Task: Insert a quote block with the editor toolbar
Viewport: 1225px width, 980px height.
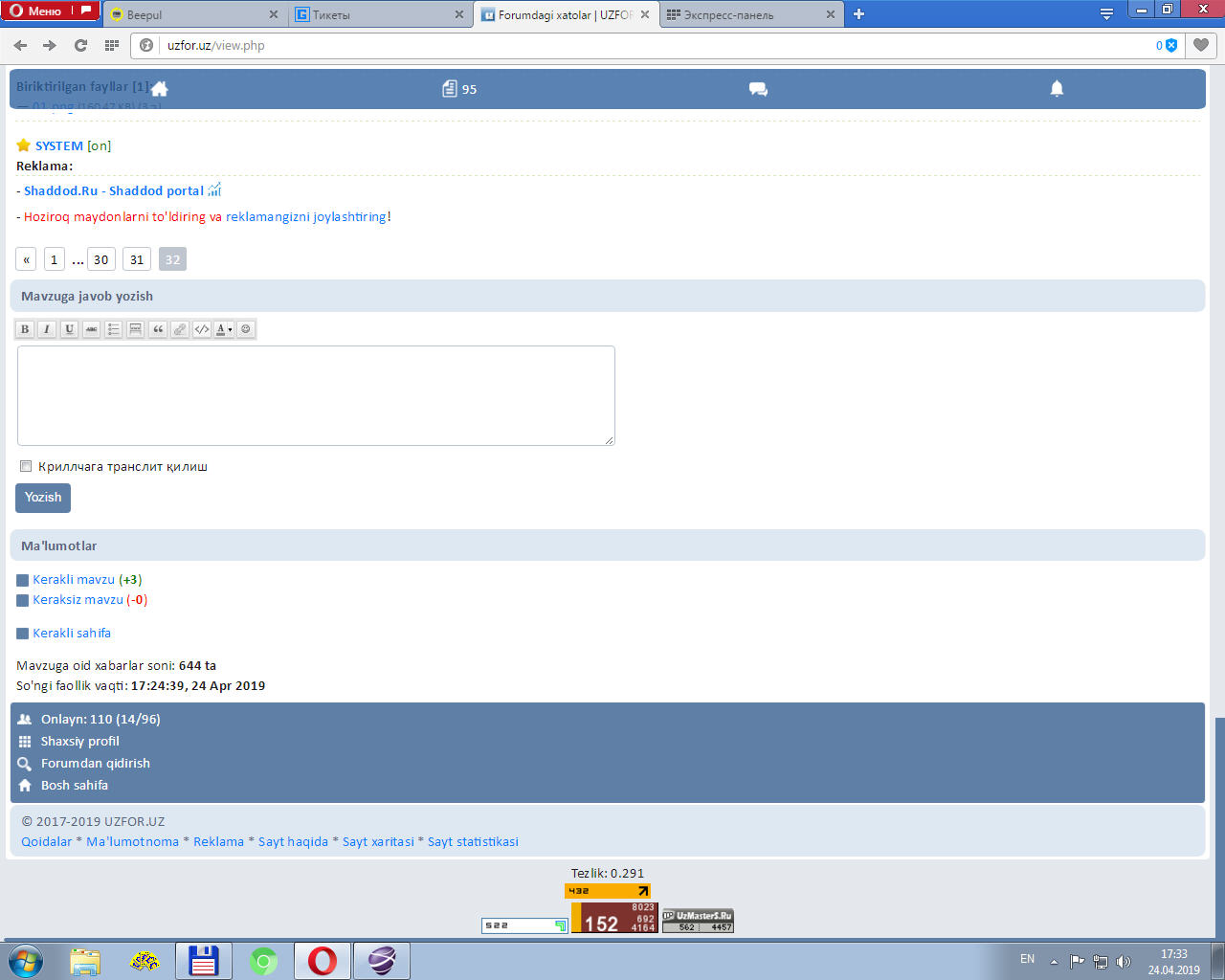Action: (x=158, y=329)
